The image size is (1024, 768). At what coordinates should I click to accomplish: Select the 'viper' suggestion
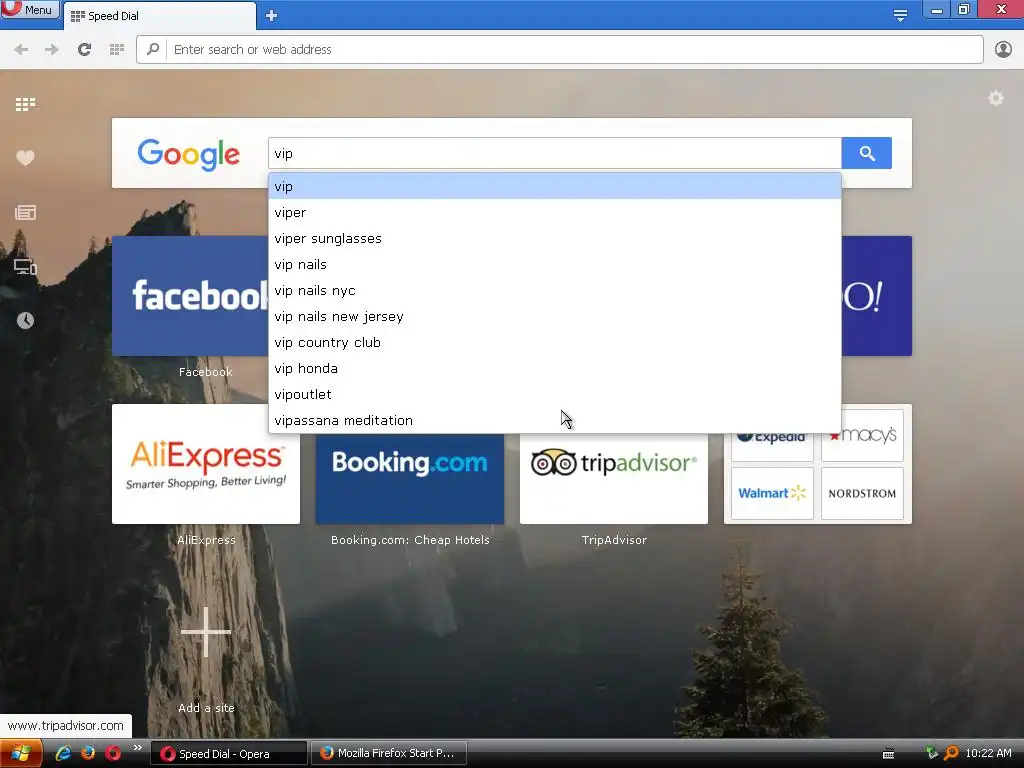(x=554, y=212)
